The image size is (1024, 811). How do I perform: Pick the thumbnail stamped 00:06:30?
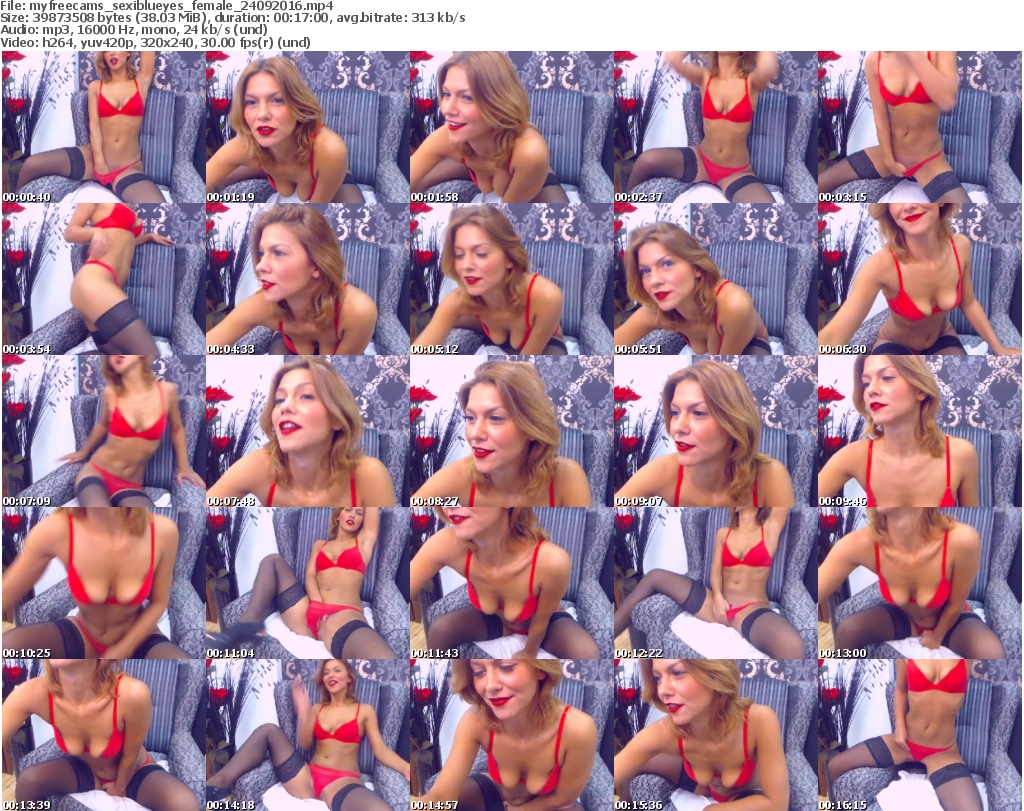pyautogui.click(x=919, y=279)
